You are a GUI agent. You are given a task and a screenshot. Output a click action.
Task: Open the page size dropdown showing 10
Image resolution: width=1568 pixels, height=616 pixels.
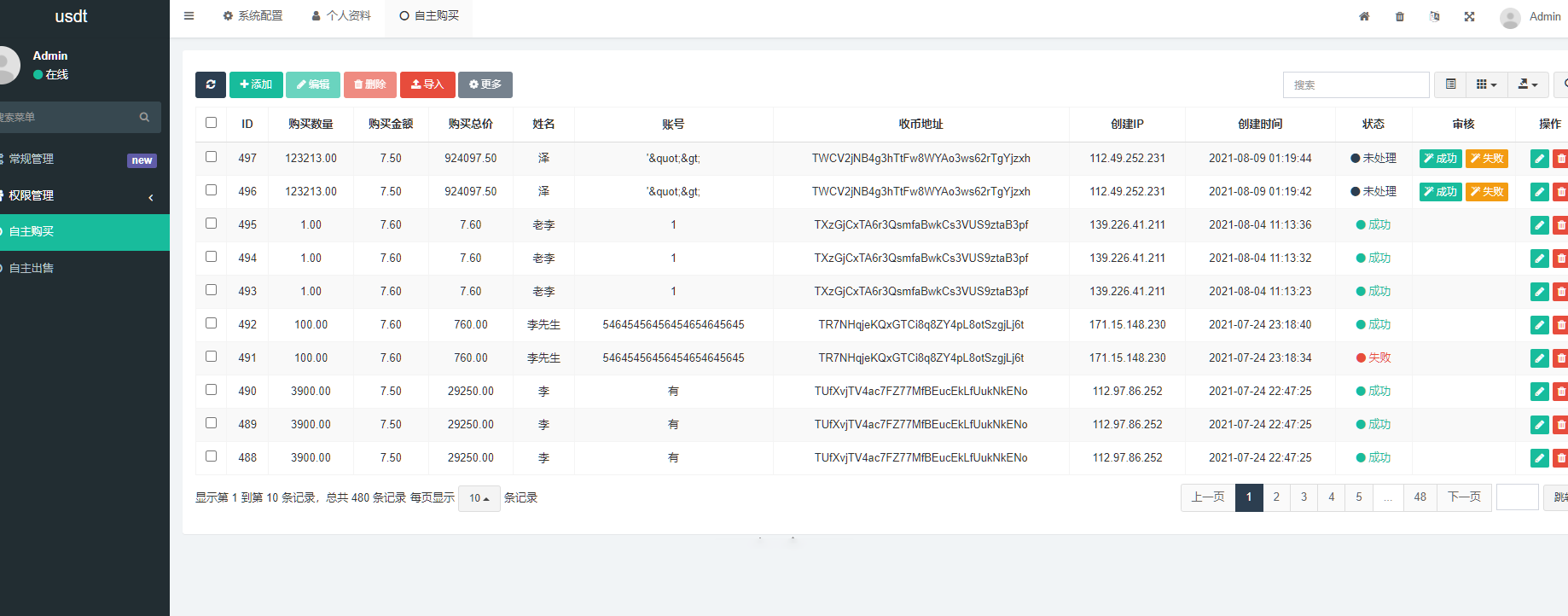(x=479, y=498)
